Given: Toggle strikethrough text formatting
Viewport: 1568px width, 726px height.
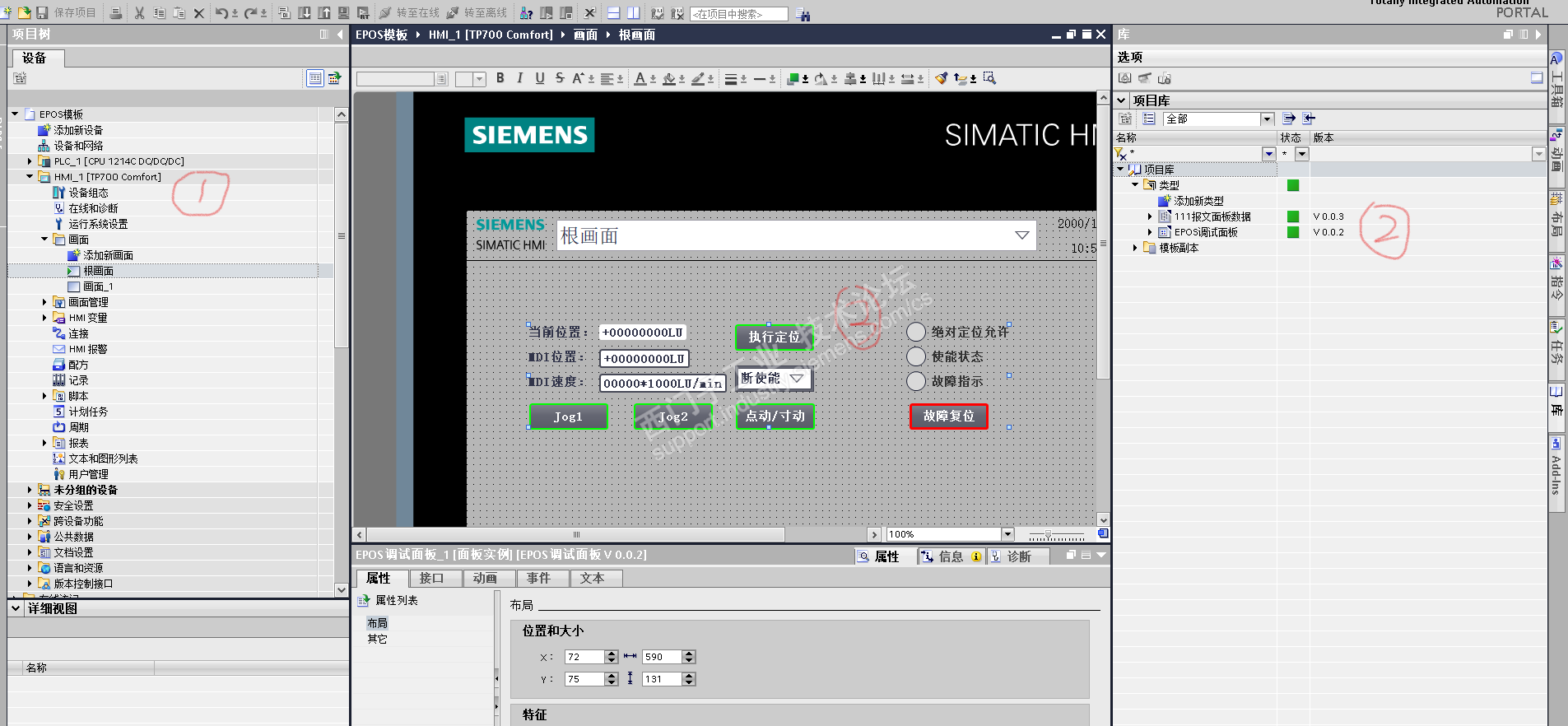Looking at the screenshot, I should [x=560, y=78].
